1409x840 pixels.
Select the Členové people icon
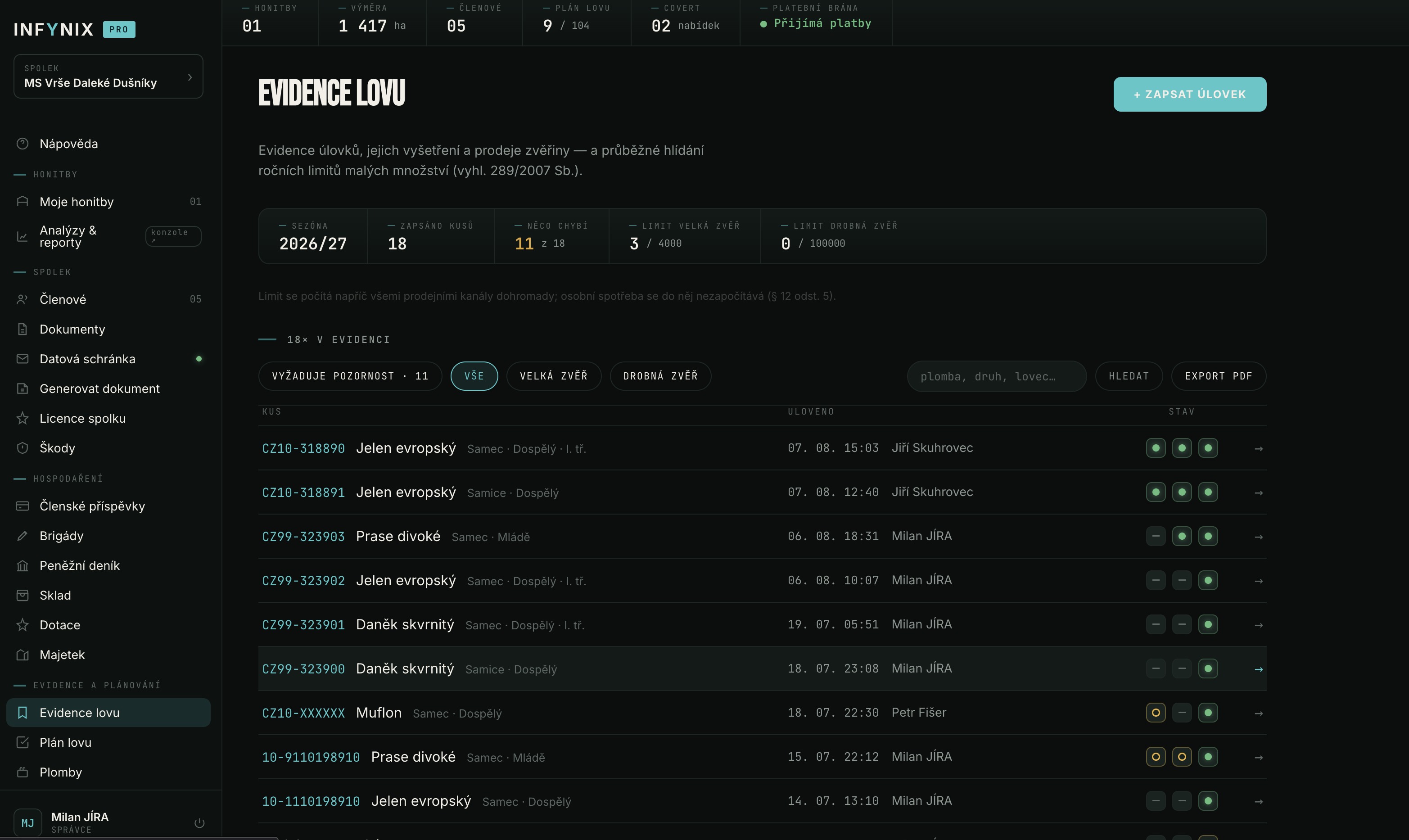[22, 299]
